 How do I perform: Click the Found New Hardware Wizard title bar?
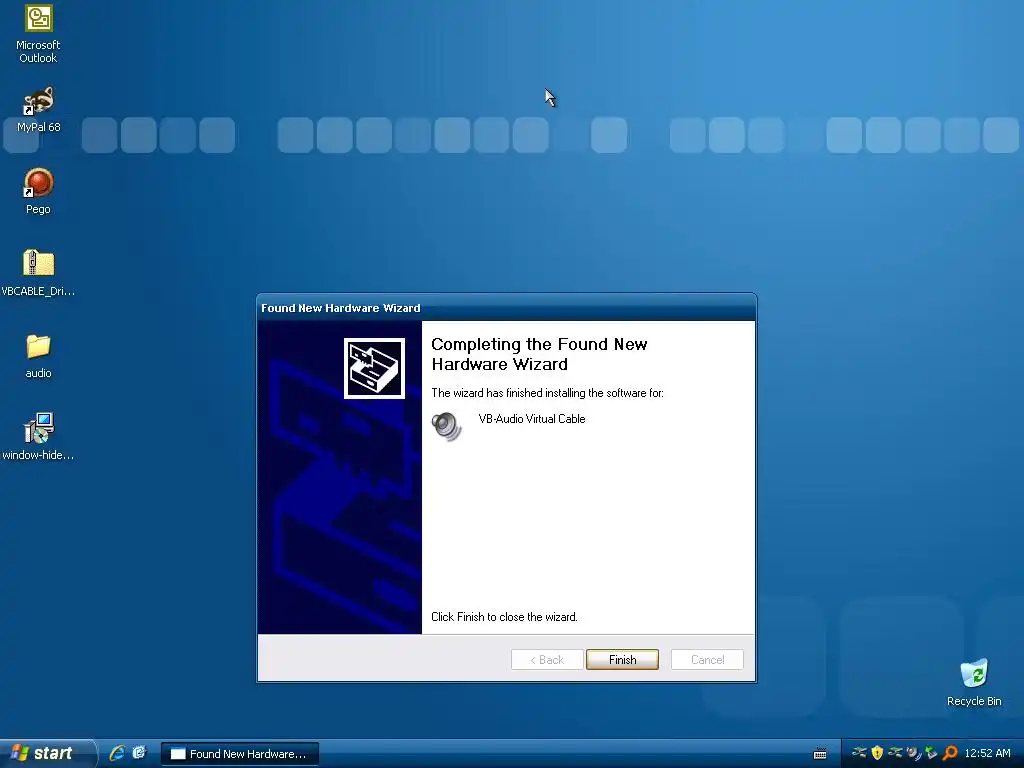(x=506, y=308)
